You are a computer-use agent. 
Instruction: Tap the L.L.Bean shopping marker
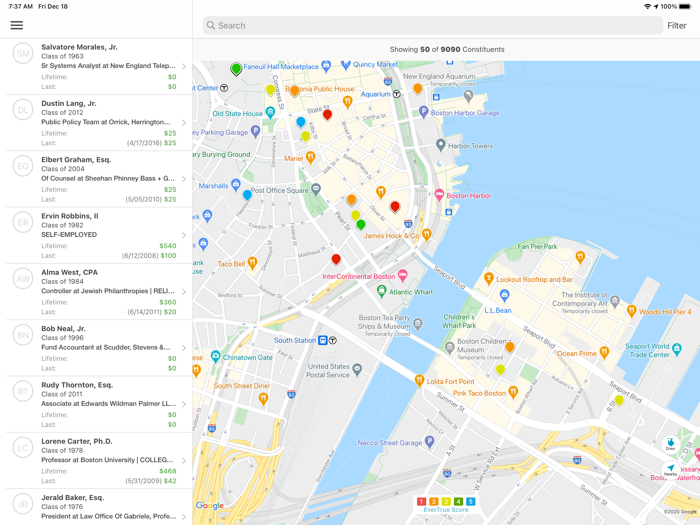pos(504,295)
